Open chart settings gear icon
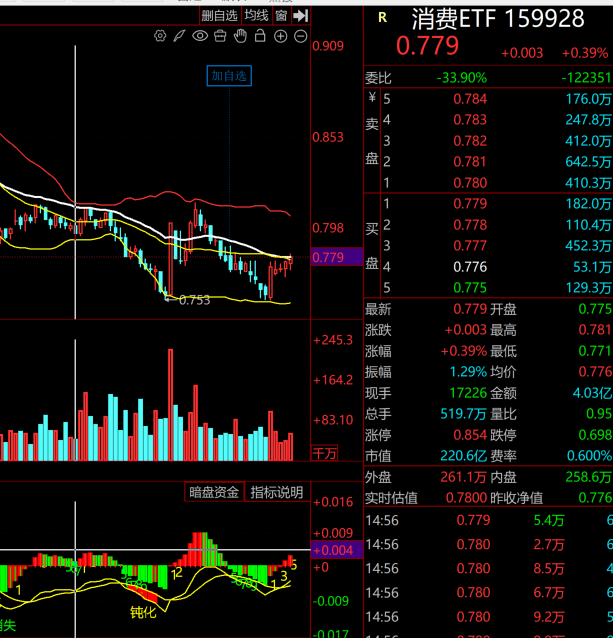613x638 pixels. point(160,36)
